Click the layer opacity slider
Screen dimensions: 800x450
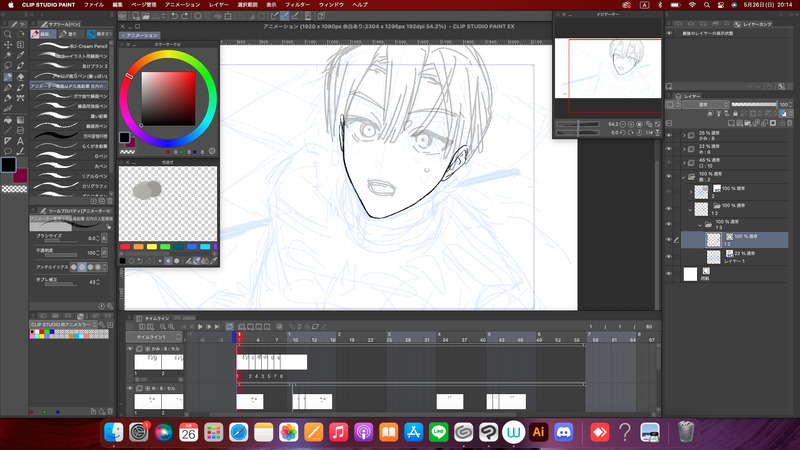tap(754, 104)
